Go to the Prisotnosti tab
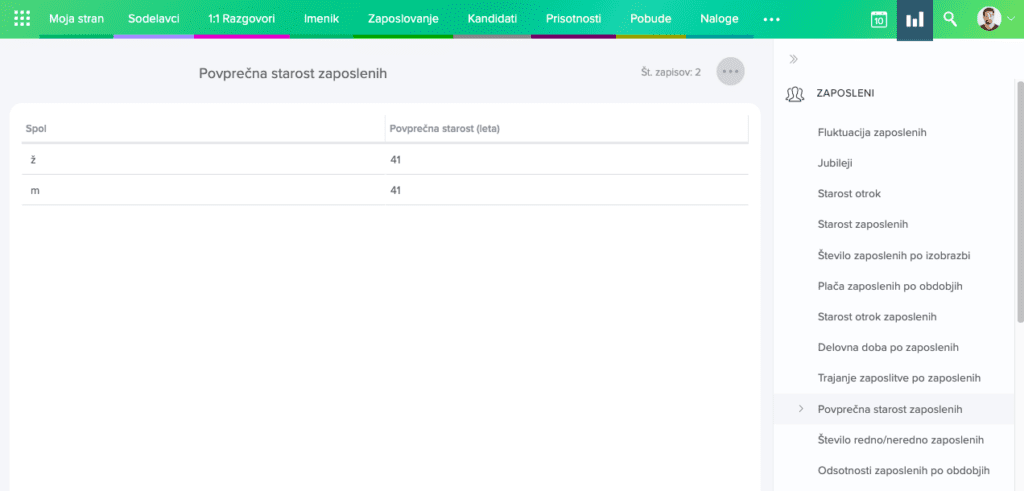1024x491 pixels. tap(573, 19)
